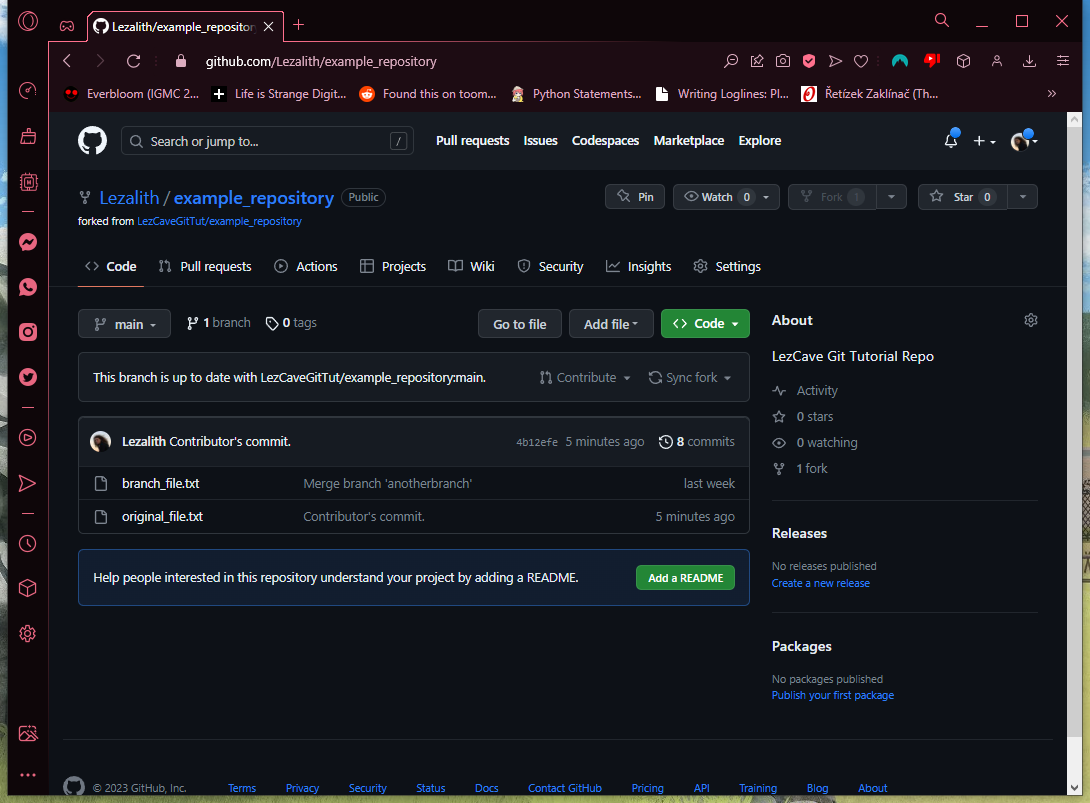Open the repository Insights tab
Image resolution: width=1090 pixels, height=803 pixels.
pos(638,266)
